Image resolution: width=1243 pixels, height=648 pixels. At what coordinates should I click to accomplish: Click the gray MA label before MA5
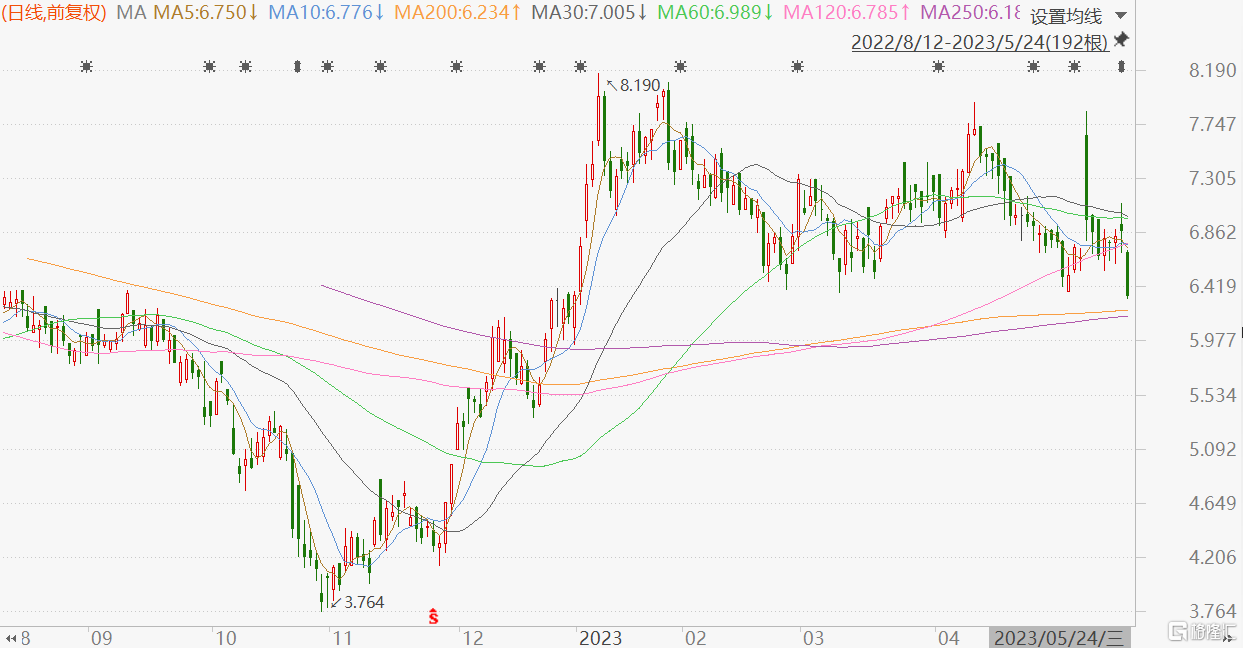pos(130,13)
